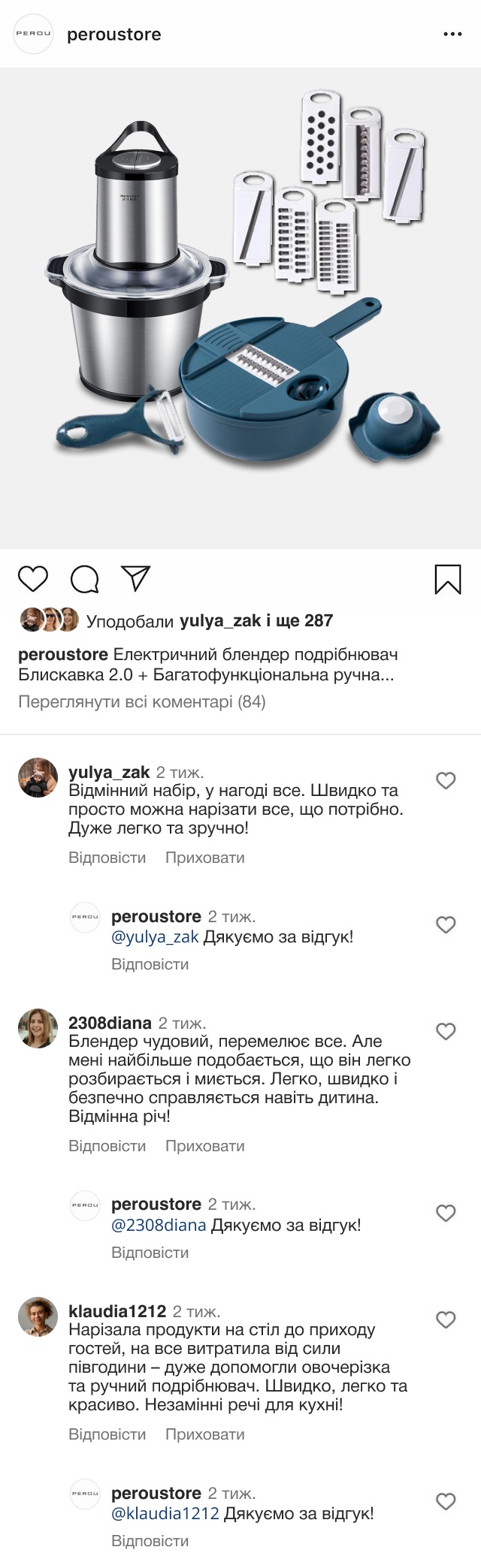Save the post with the bookmark icon
Viewport: 481px width, 1568px height.
(x=448, y=580)
